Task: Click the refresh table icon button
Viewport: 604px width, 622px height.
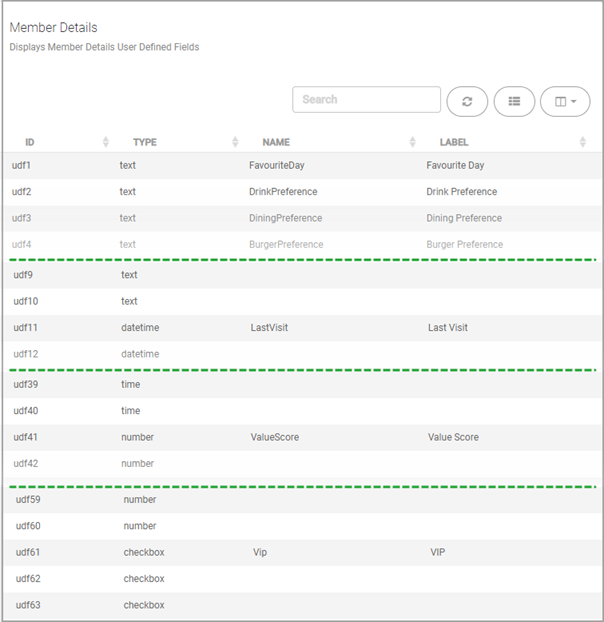Action: point(467,102)
